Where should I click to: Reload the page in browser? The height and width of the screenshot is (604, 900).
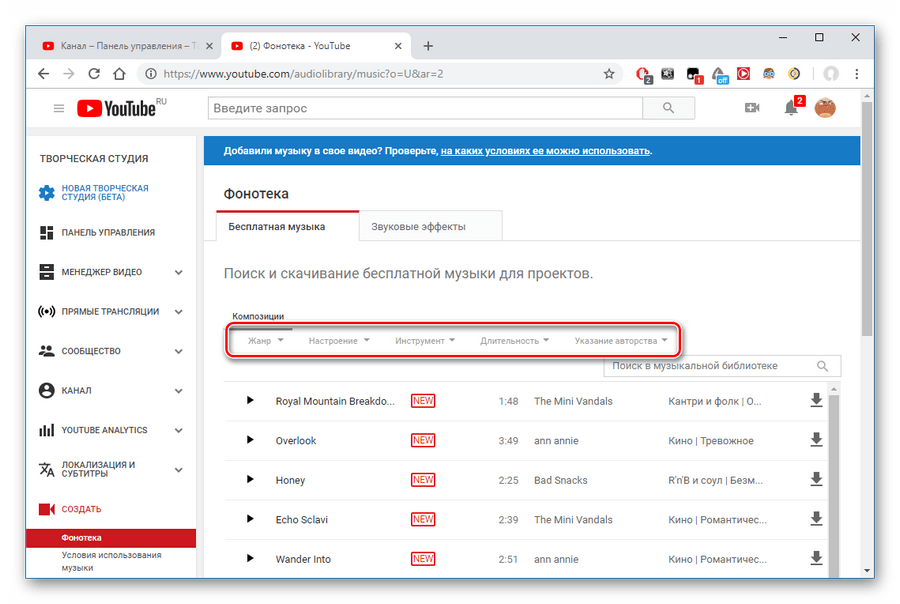[x=94, y=74]
